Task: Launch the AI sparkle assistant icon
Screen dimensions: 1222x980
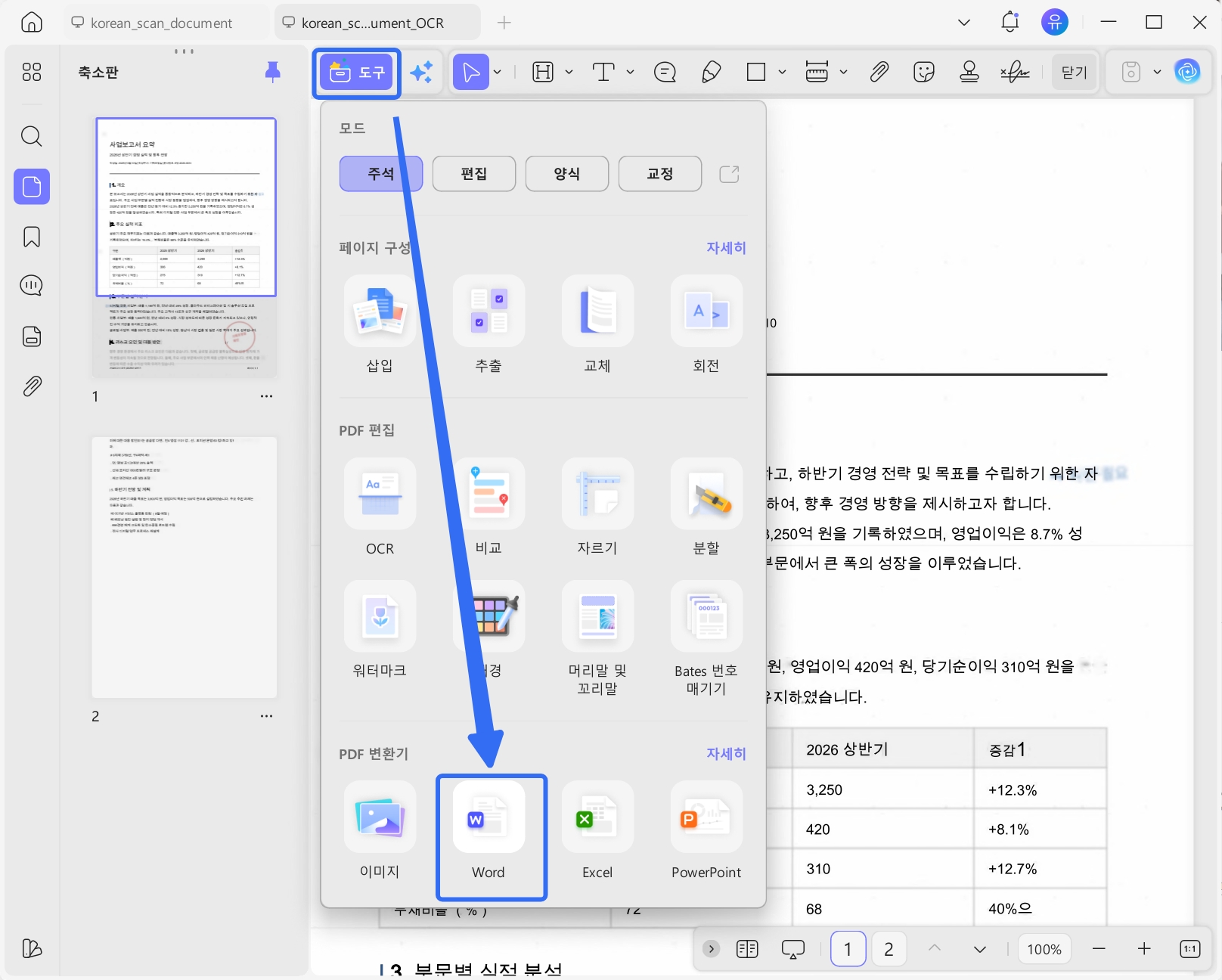Action: coord(421,73)
